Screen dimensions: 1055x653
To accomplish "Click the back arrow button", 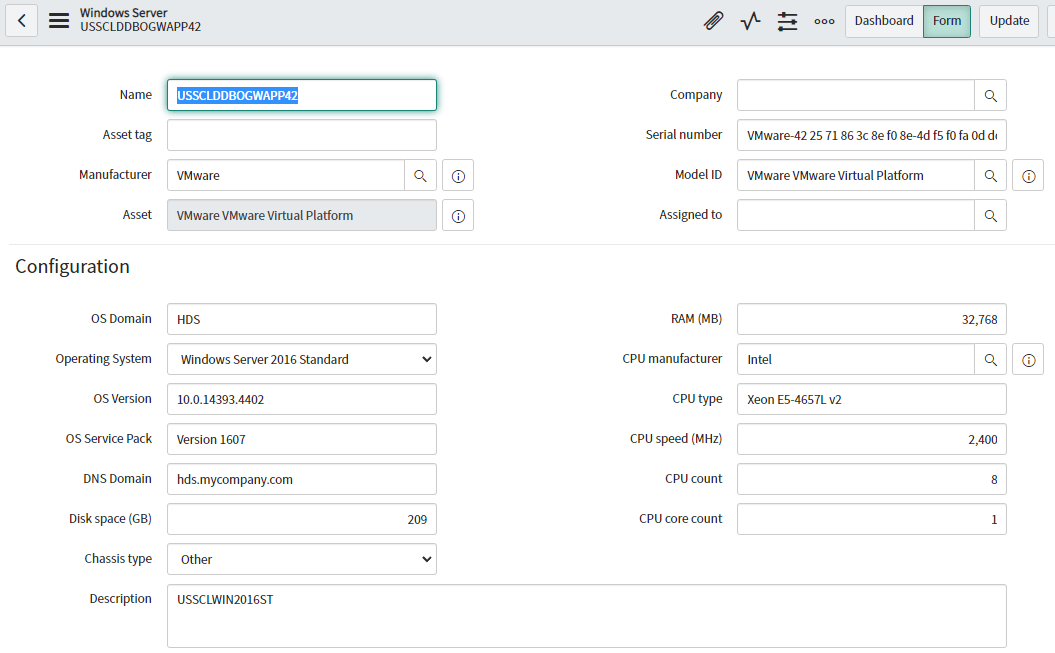I will pos(22,20).
